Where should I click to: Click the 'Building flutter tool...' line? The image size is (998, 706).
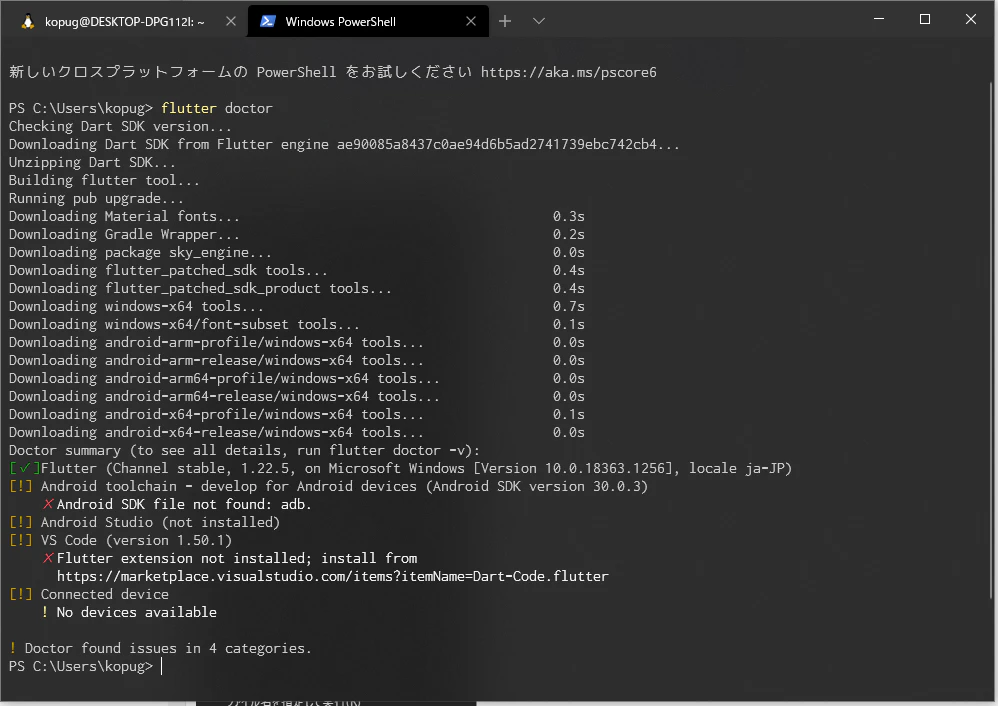pyautogui.click(x=104, y=181)
